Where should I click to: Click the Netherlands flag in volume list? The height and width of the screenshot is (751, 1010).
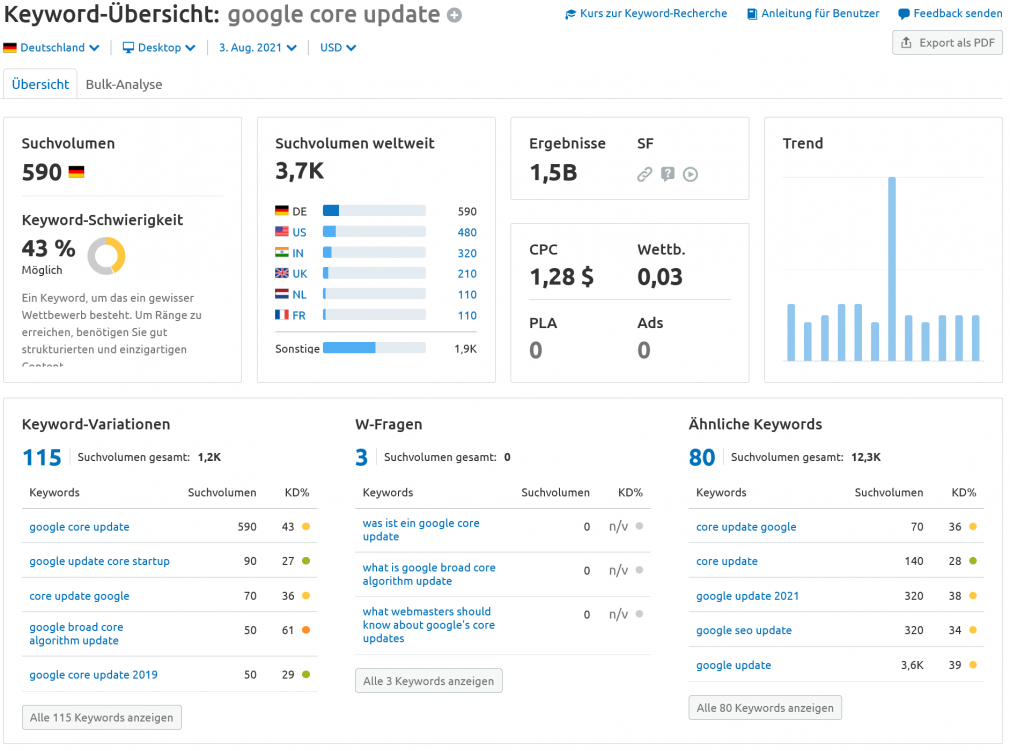[281, 294]
